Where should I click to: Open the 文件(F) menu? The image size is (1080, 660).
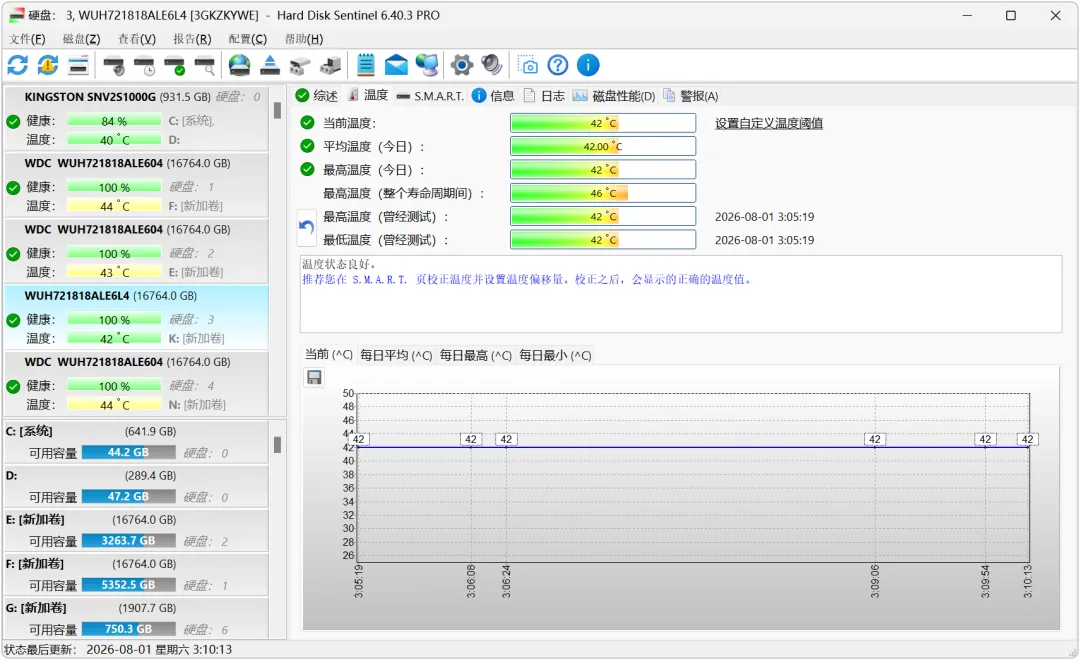(x=28, y=39)
